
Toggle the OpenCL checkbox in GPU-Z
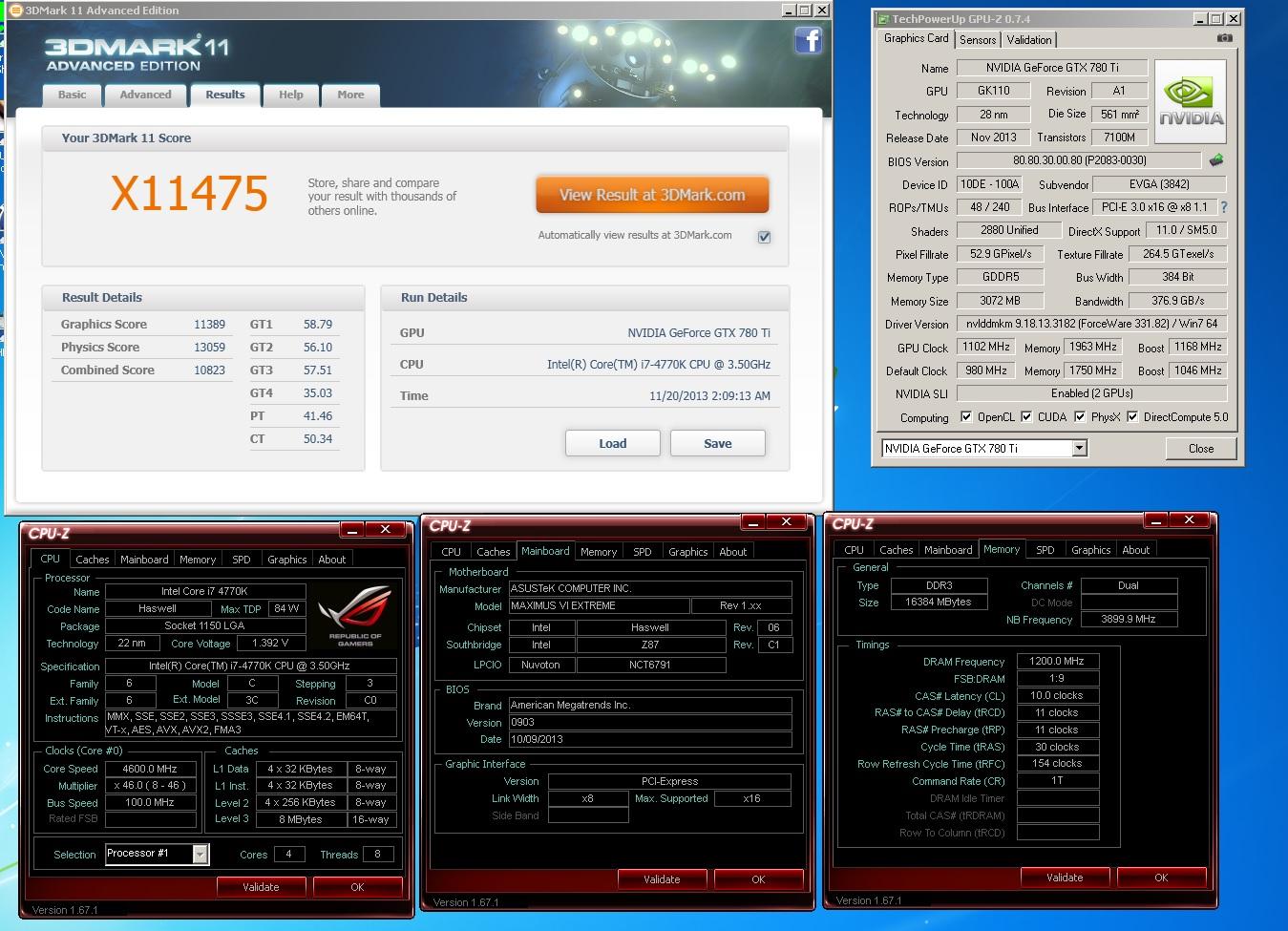tap(966, 416)
